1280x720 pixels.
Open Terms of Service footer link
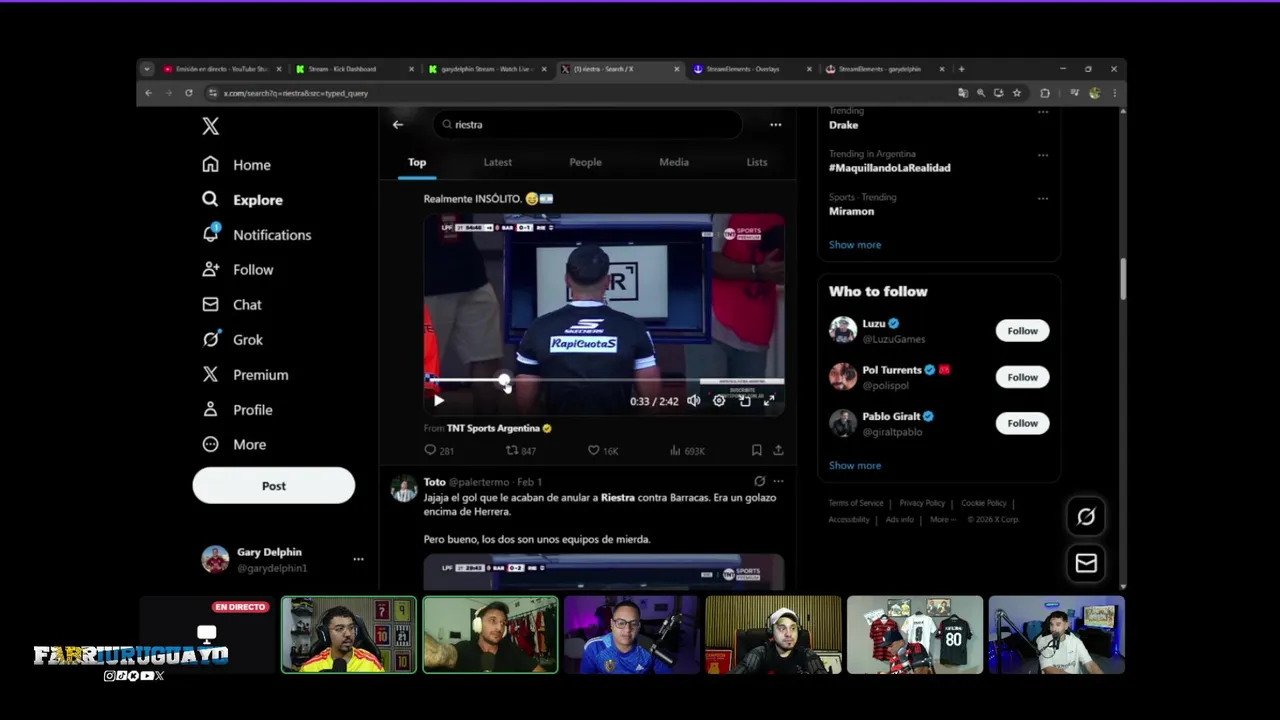point(856,503)
